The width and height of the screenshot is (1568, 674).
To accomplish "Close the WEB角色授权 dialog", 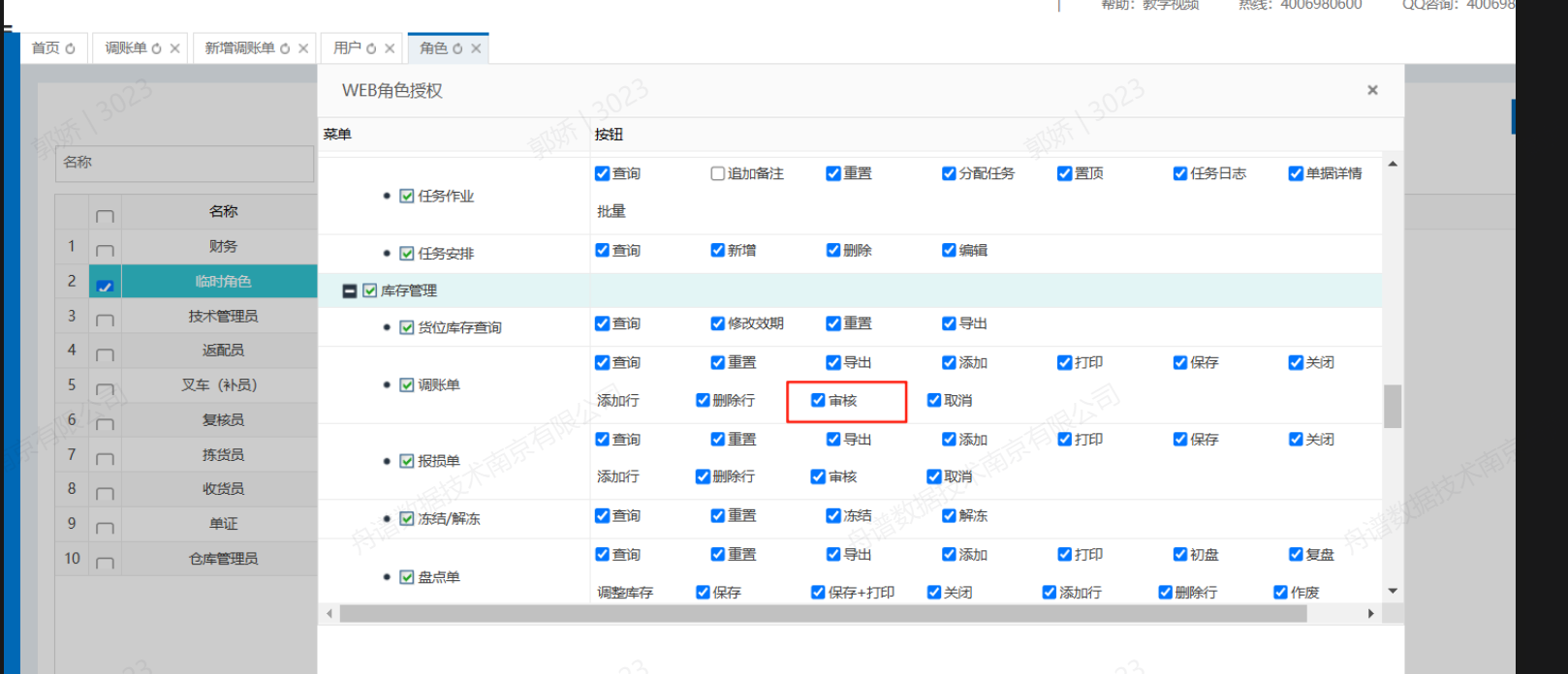I will coord(1372,90).
